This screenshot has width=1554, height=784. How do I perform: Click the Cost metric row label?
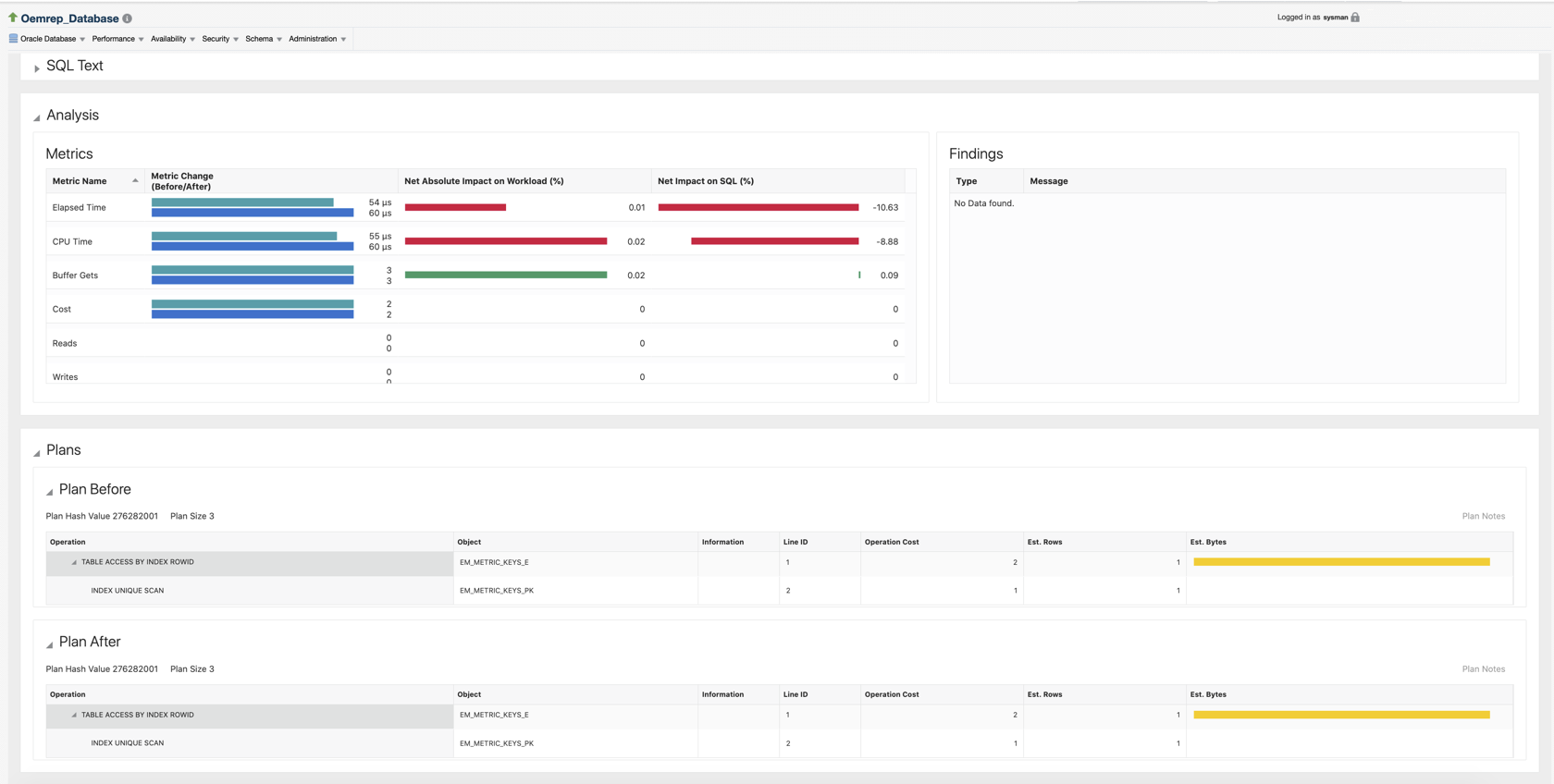point(61,309)
